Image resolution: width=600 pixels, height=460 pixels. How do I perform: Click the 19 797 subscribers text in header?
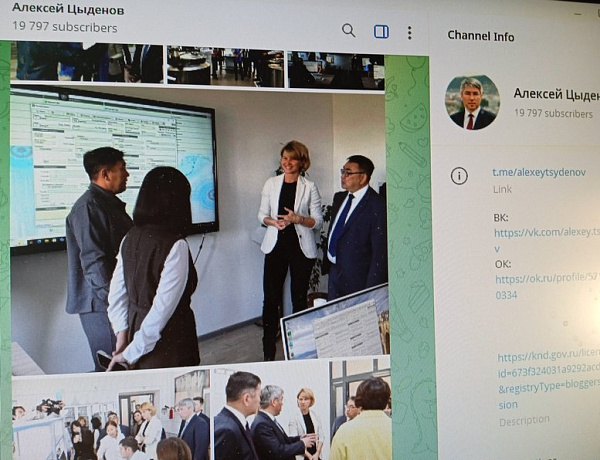point(65,27)
